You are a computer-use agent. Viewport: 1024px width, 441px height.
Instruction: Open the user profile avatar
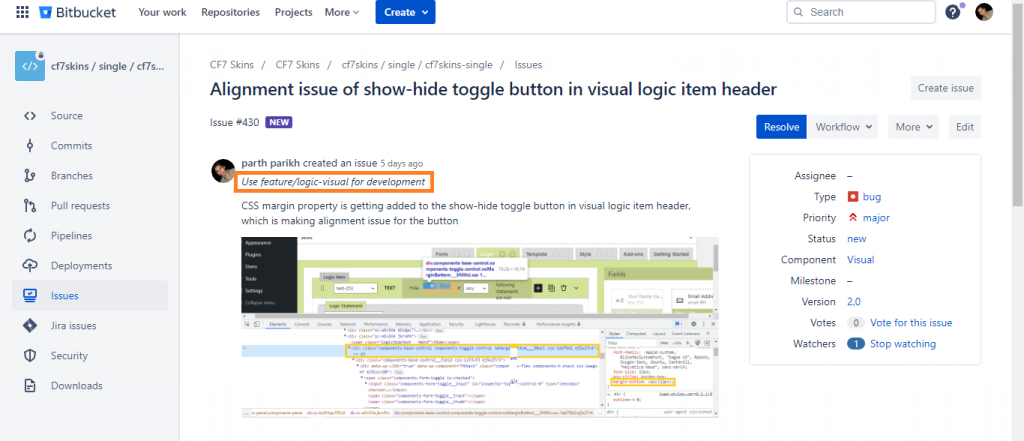coord(984,12)
